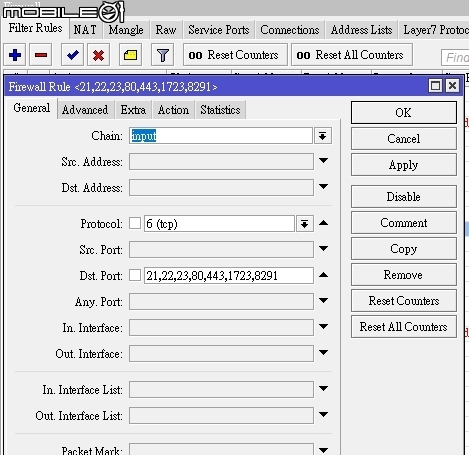Expand the Any. Port field

pyautogui.click(x=323, y=300)
